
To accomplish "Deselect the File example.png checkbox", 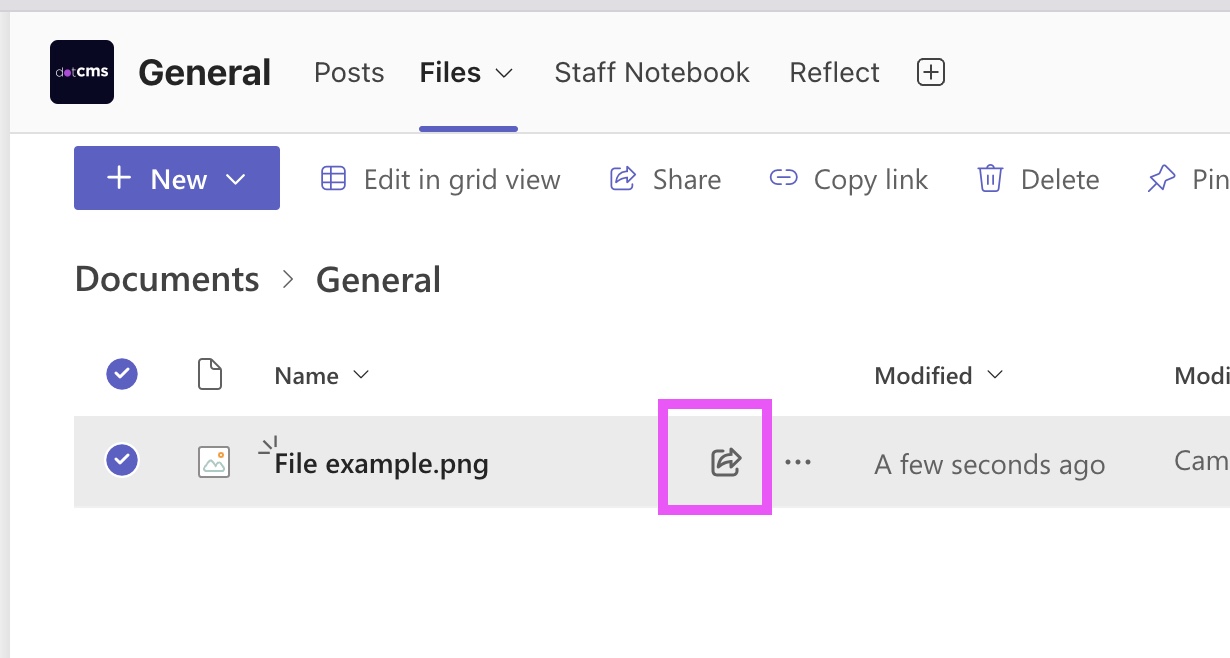I will point(121,461).
